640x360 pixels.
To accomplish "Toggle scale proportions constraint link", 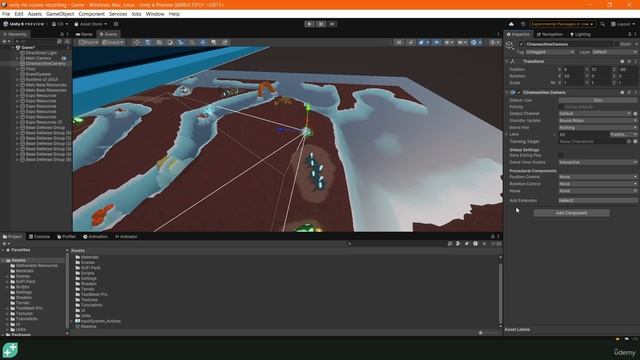I will pos(553,83).
